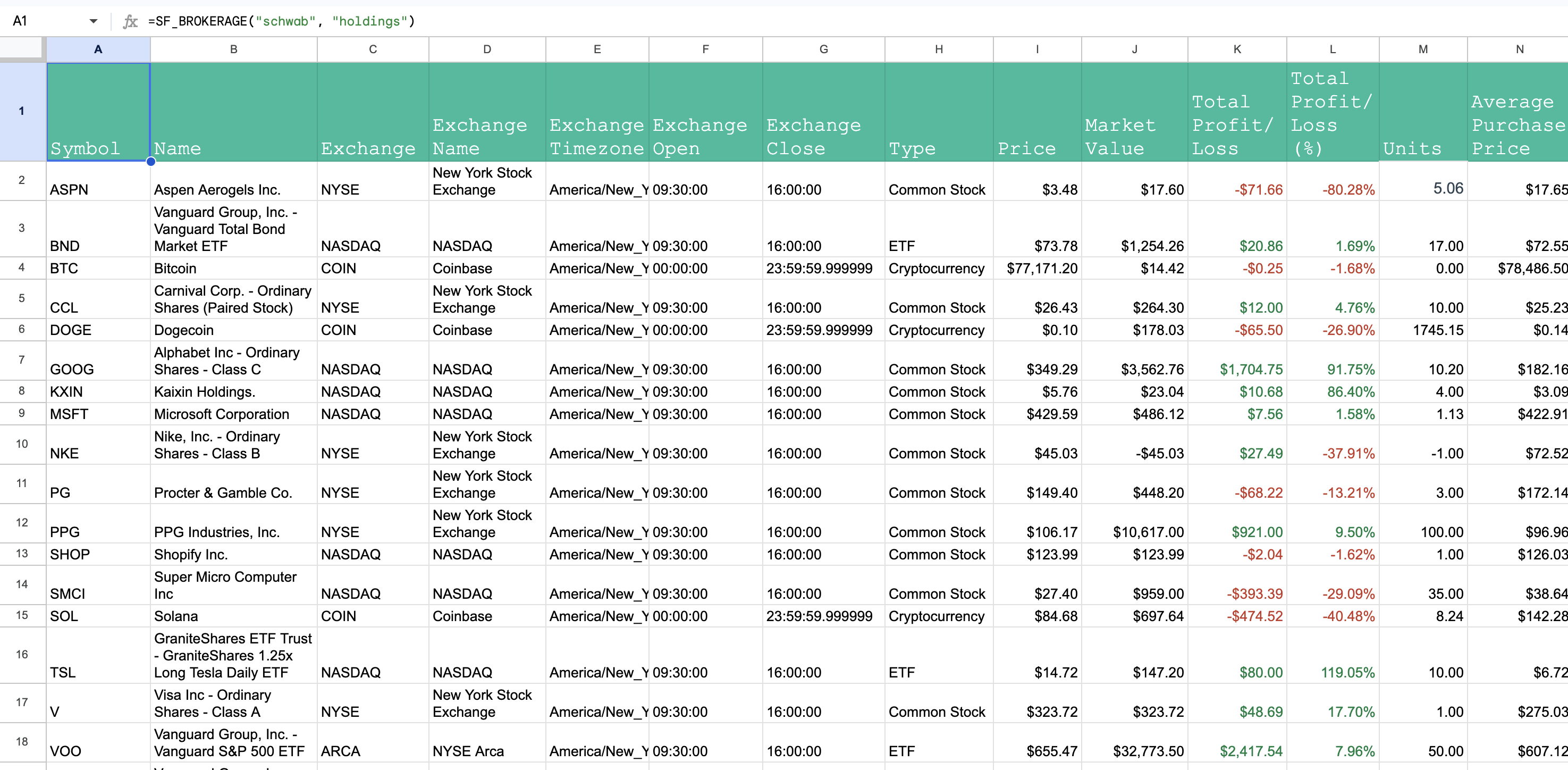
Task: Click the VOO symbol cell
Action: point(98,742)
